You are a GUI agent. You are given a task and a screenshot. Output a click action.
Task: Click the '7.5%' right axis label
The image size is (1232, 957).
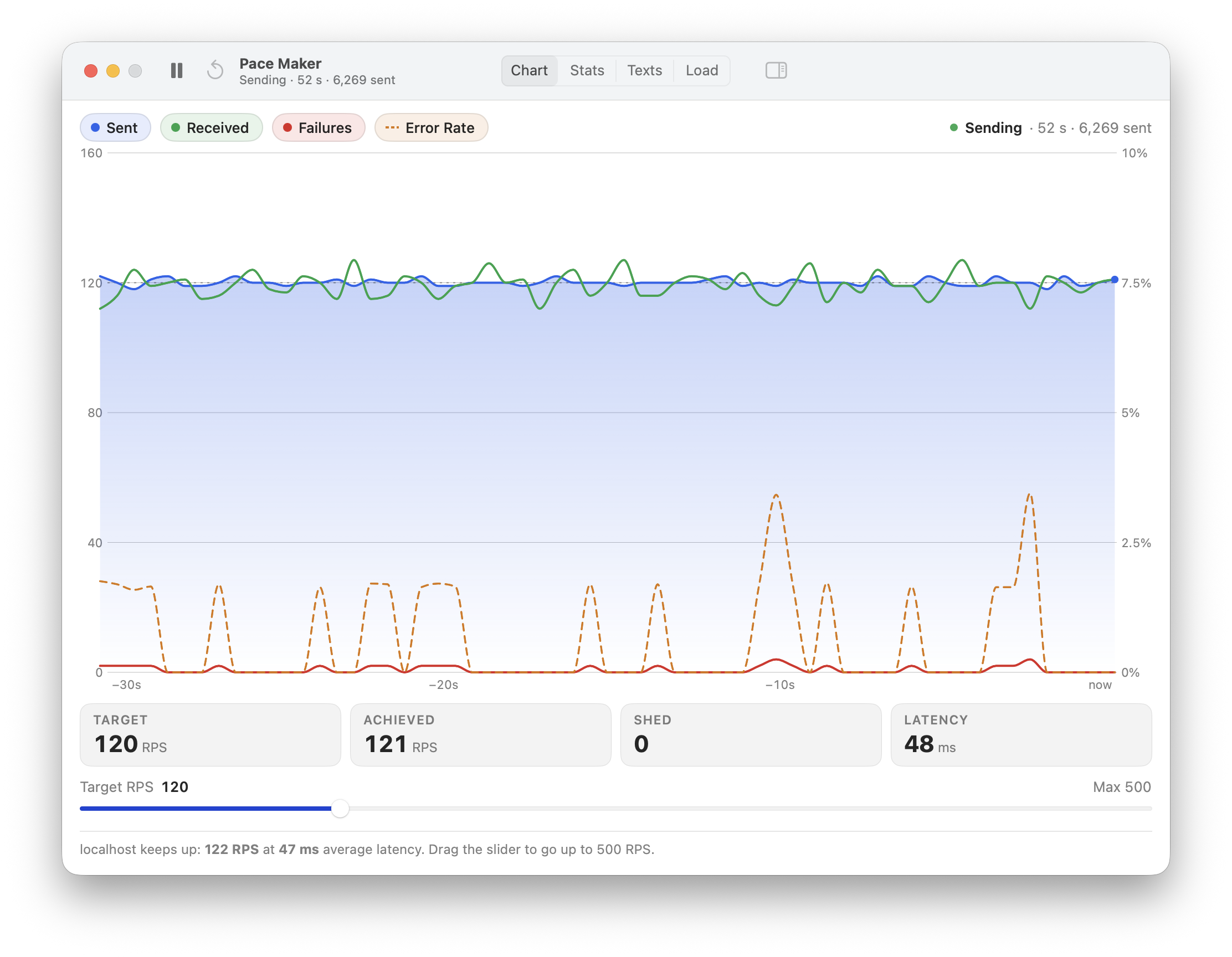[x=1136, y=284]
